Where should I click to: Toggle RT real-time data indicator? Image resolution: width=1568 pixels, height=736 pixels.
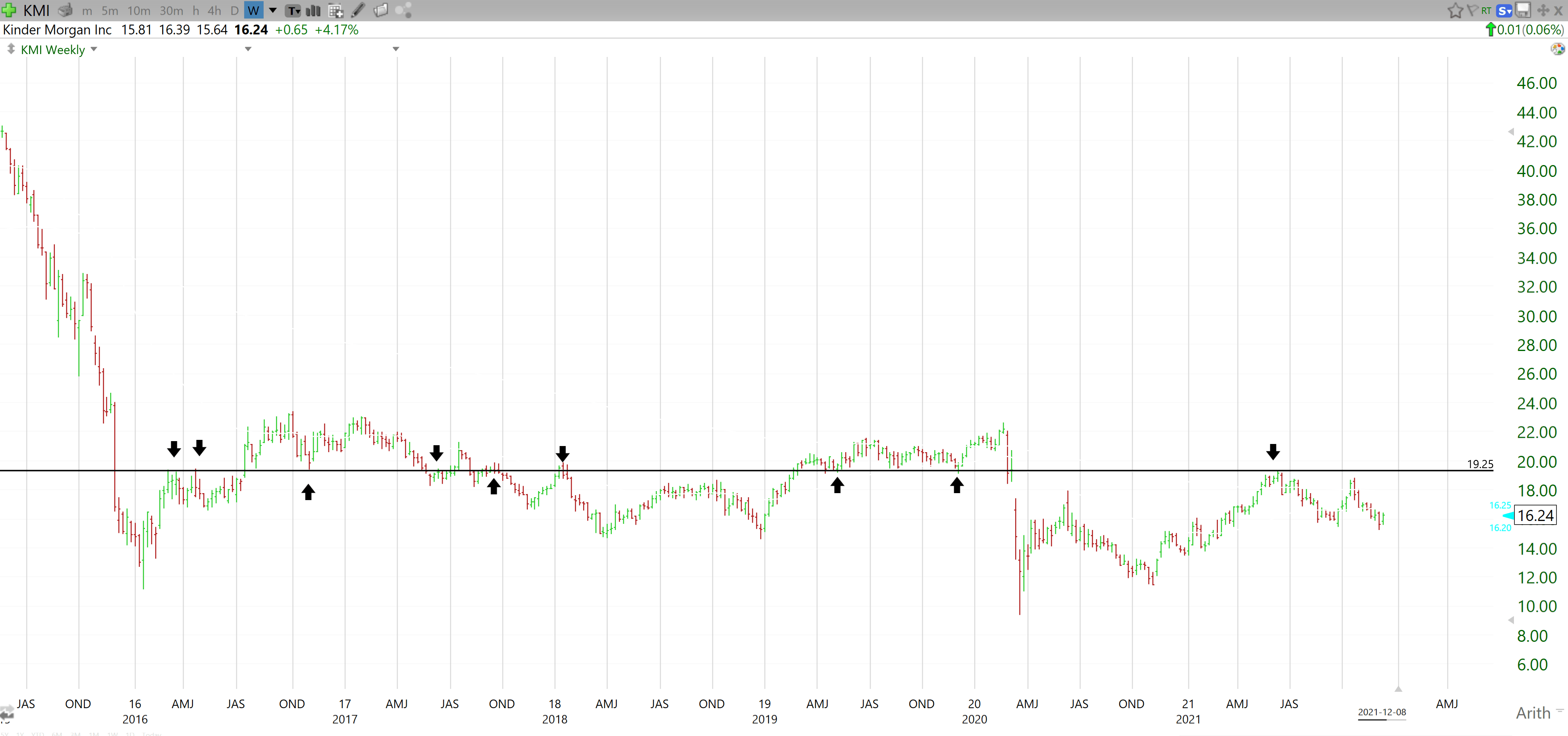[1486, 10]
